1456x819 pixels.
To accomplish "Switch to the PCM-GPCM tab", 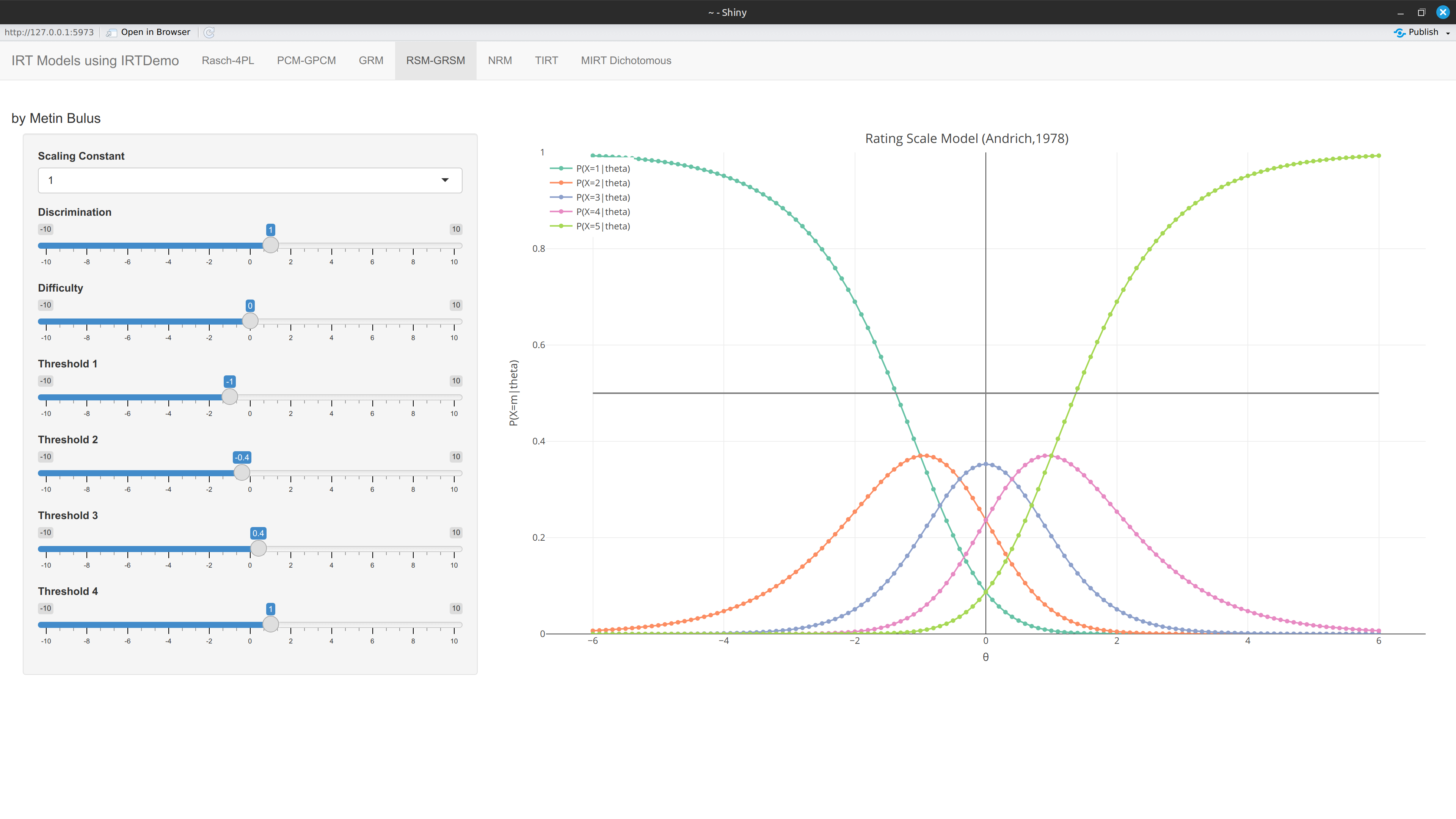I will [306, 61].
